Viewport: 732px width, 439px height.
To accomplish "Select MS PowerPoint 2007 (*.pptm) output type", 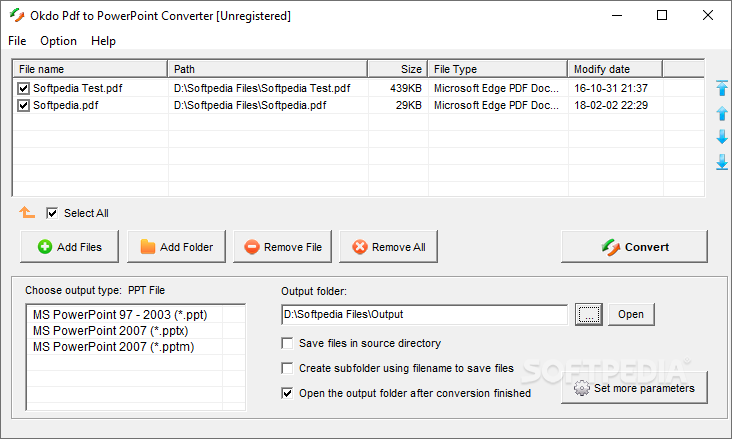I will click(113, 347).
